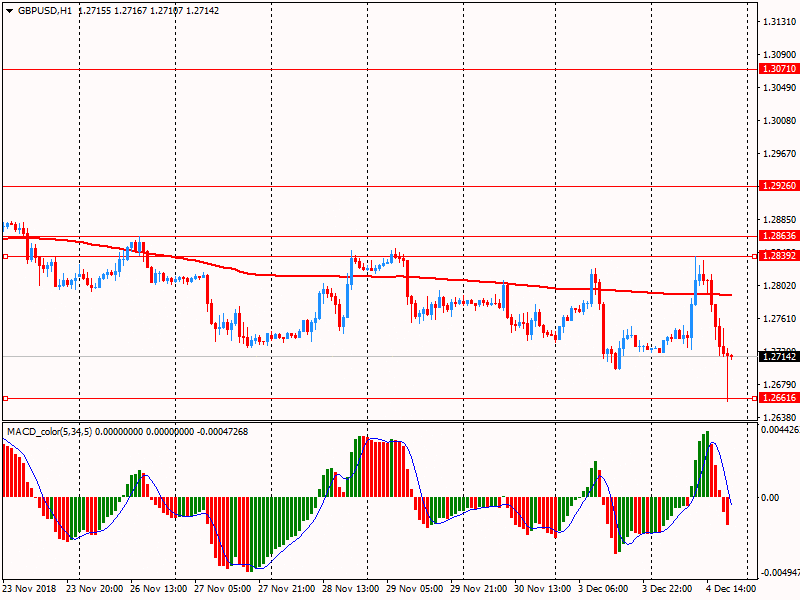Click the 23 Nov 2018 date label
Viewport: 800px width, 600px height.
pyautogui.click(x=31, y=590)
